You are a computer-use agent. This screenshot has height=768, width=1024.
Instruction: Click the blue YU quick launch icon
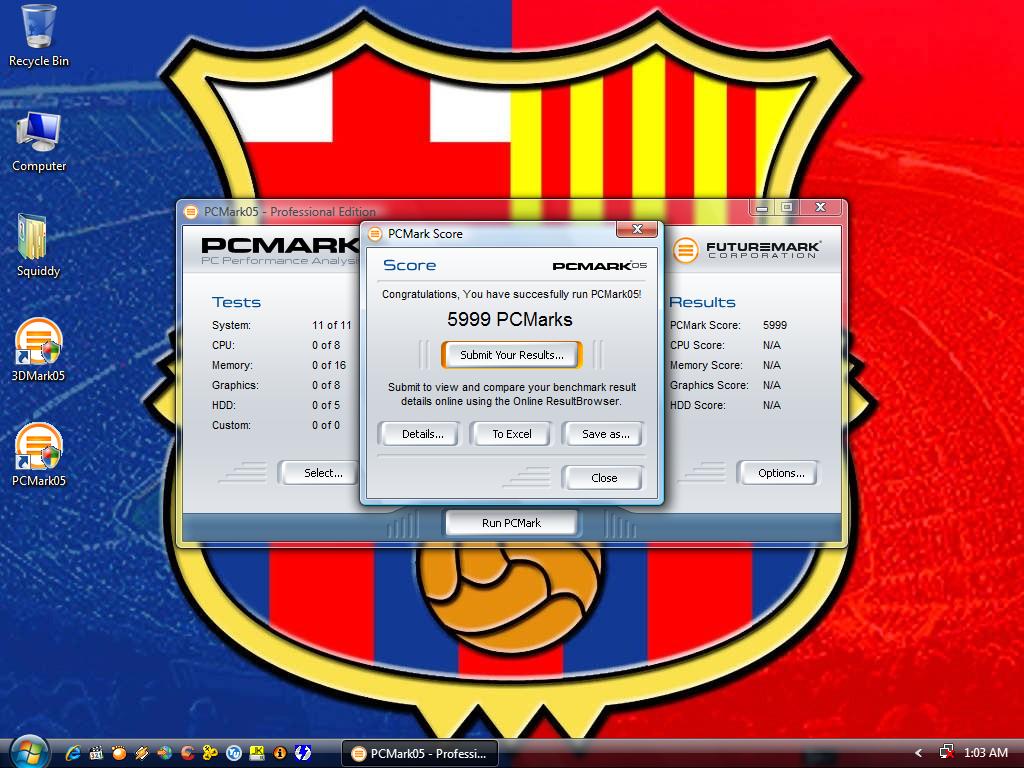pos(233,753)
